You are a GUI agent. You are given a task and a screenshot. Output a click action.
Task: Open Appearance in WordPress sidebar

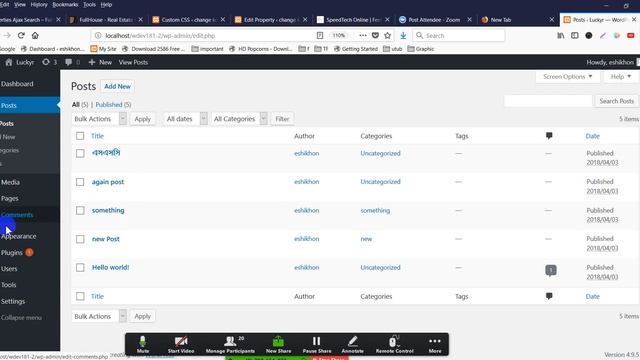18,236
